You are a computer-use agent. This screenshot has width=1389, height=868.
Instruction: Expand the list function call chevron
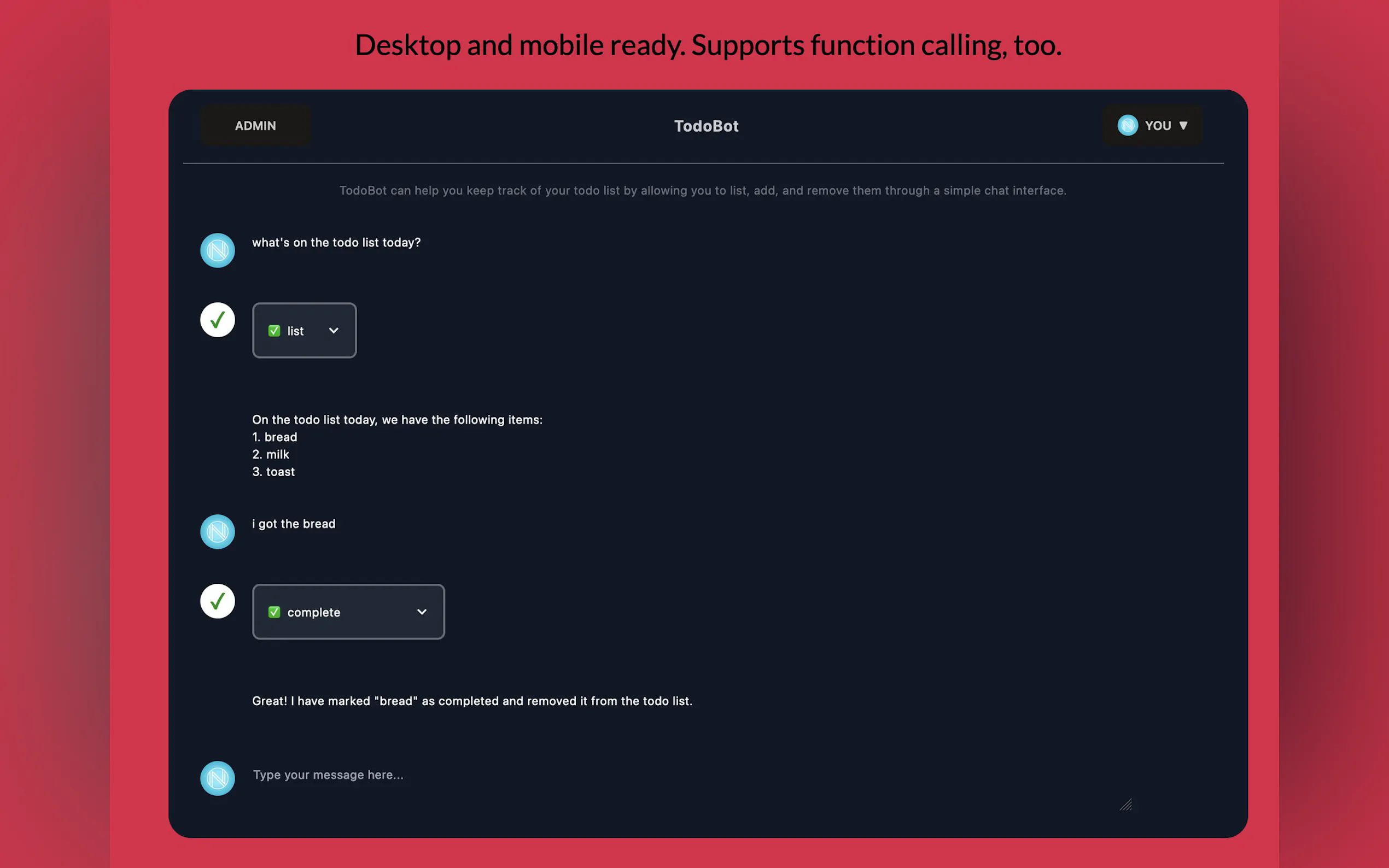click(334, 331)
